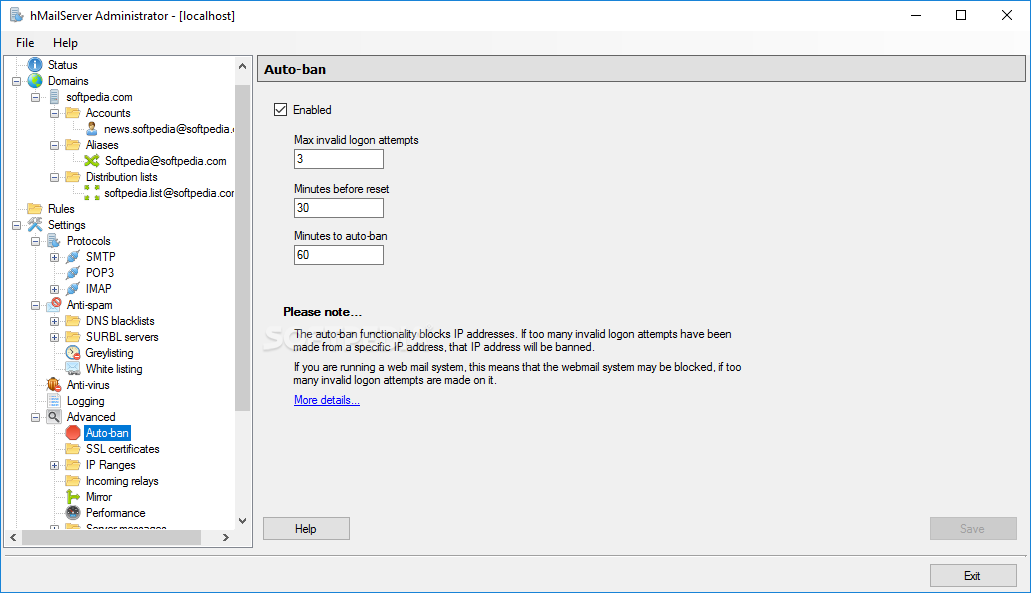Screen dimensions: 1031x593
Task: Click the Anti-virus bug icon
Action: pos(54,385)
